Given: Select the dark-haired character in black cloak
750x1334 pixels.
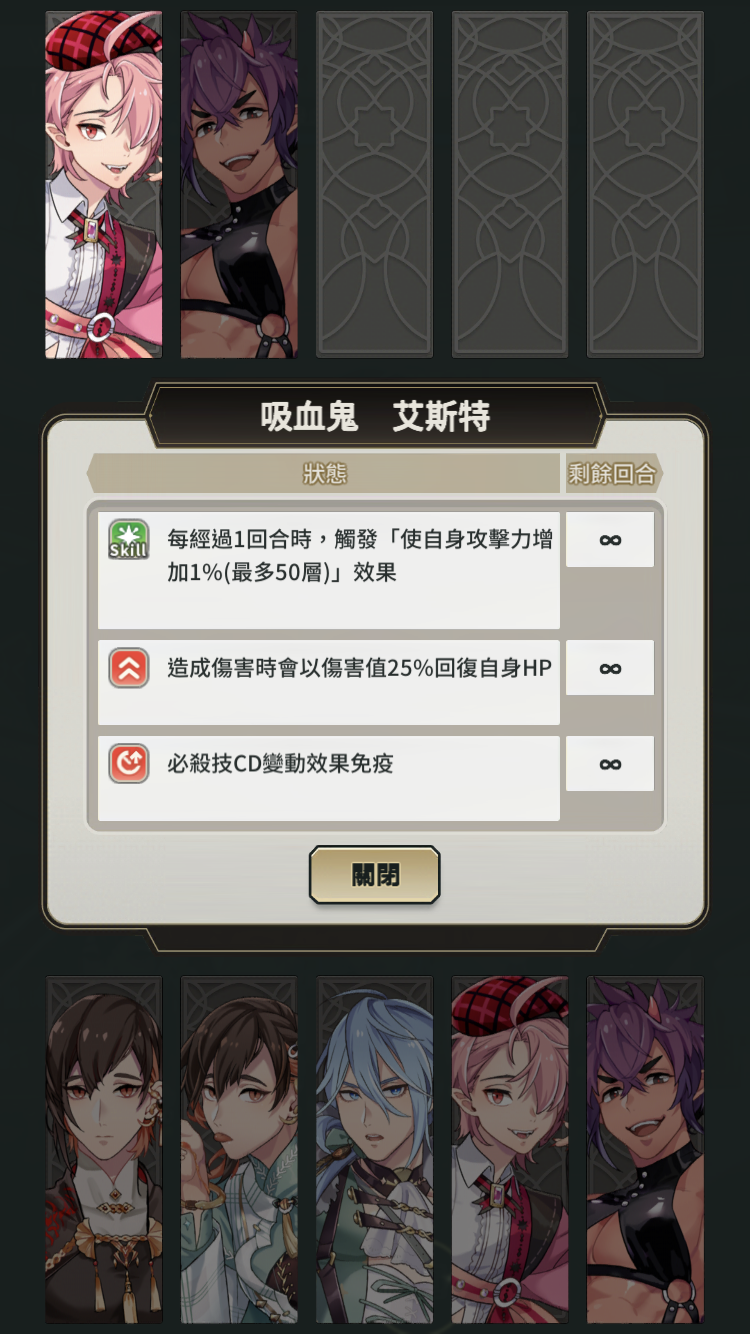Looking at the screenshot, I should 104,1150.
